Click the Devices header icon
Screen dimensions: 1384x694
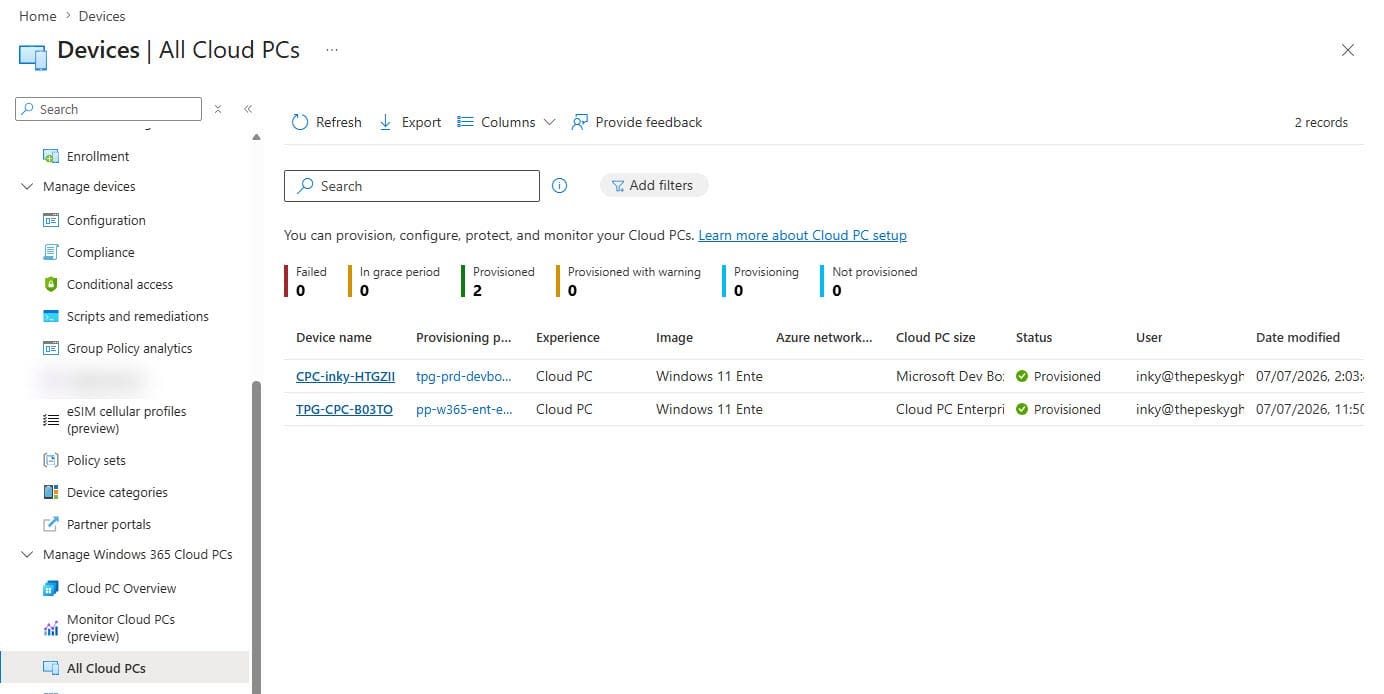(33, 56)
